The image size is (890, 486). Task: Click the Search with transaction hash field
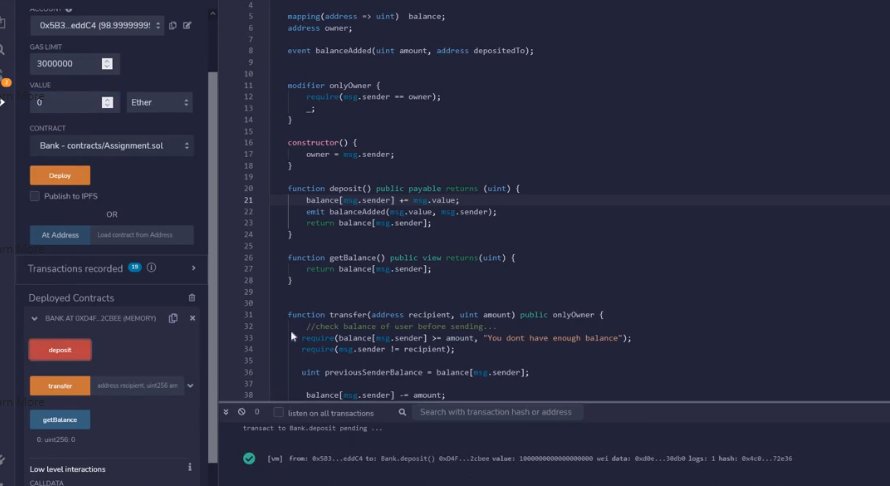497,412
